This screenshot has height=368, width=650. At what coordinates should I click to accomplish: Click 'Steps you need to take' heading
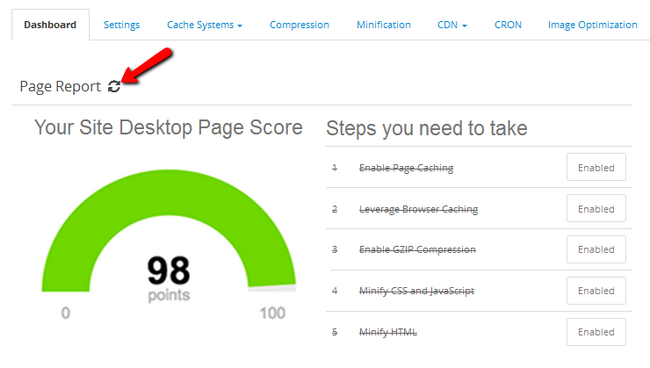(x=427, y=128)
